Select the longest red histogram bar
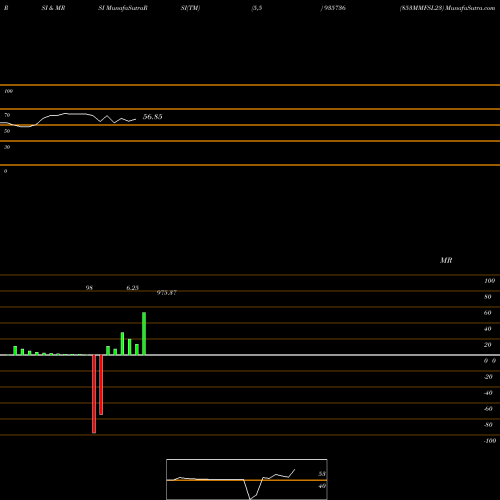The height and width of the screenshot is (500, 500). (94, 394)
